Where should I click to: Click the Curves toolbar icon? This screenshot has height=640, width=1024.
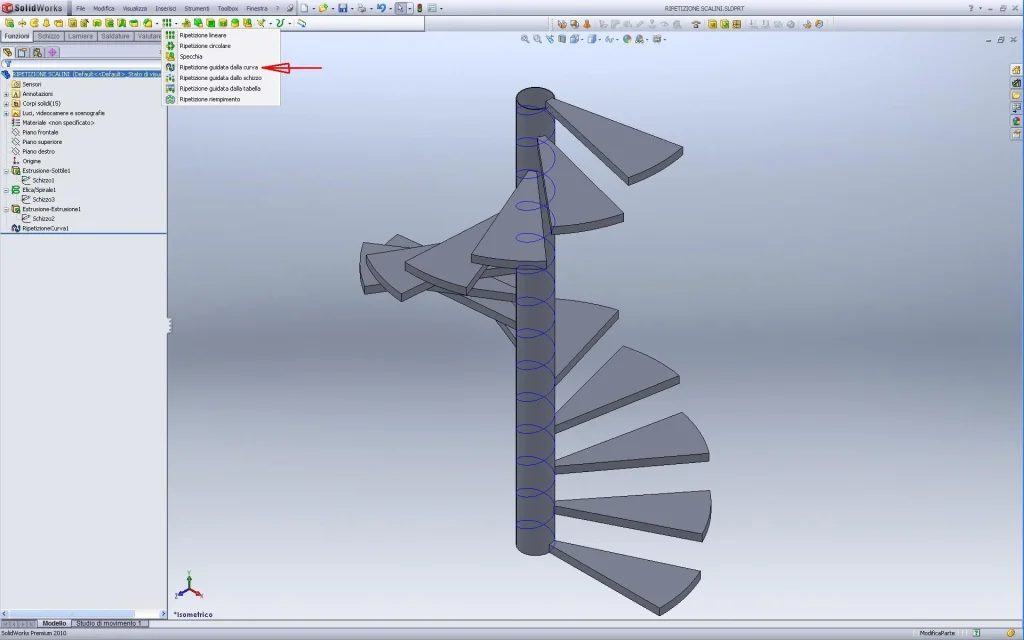coord(280,23)
